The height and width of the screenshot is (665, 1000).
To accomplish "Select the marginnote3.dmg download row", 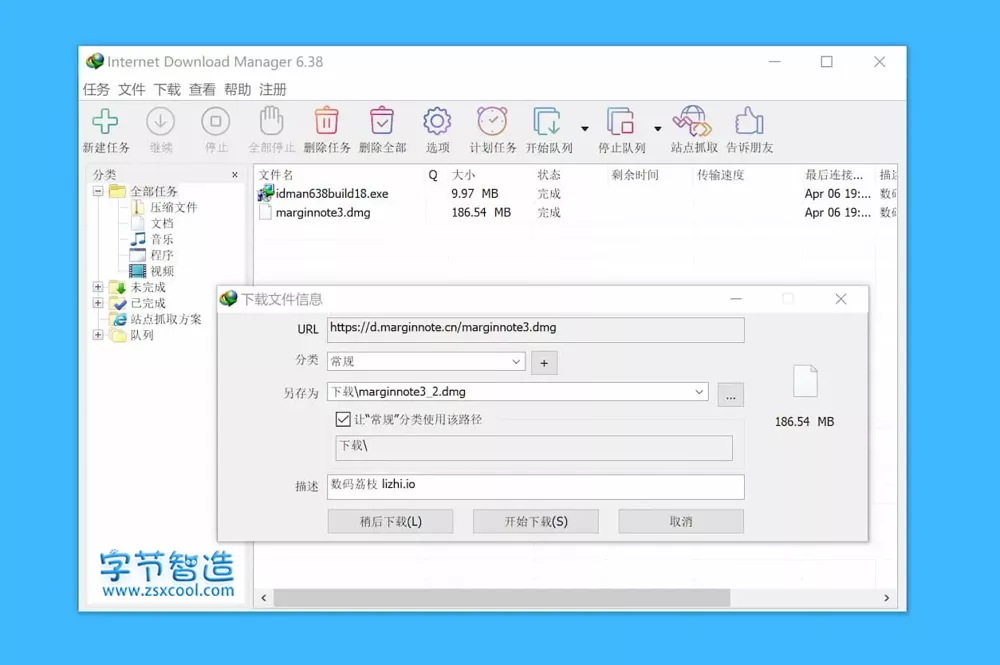I will [x=576, y=212].
